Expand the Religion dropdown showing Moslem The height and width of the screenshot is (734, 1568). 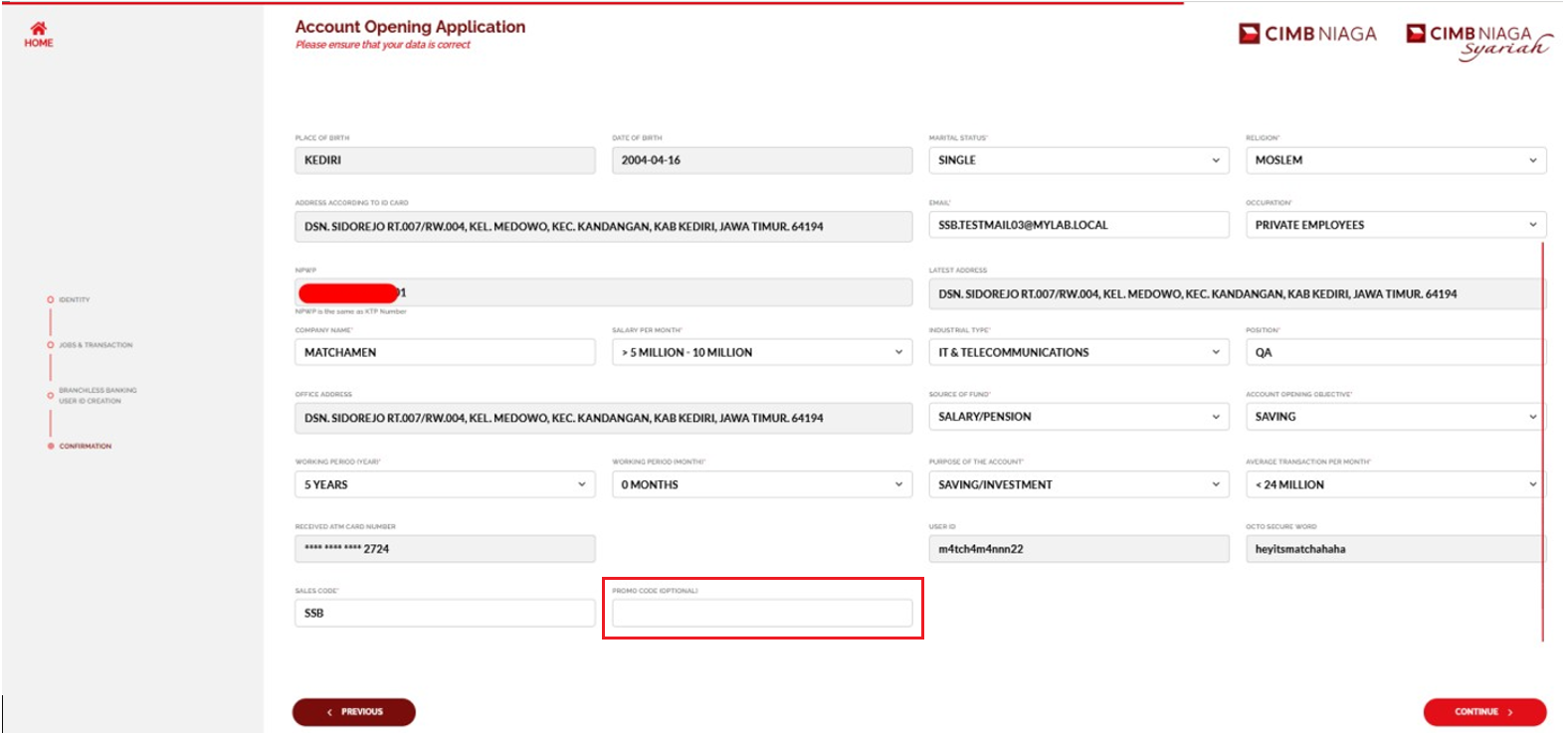click(x=1395, y=160)
